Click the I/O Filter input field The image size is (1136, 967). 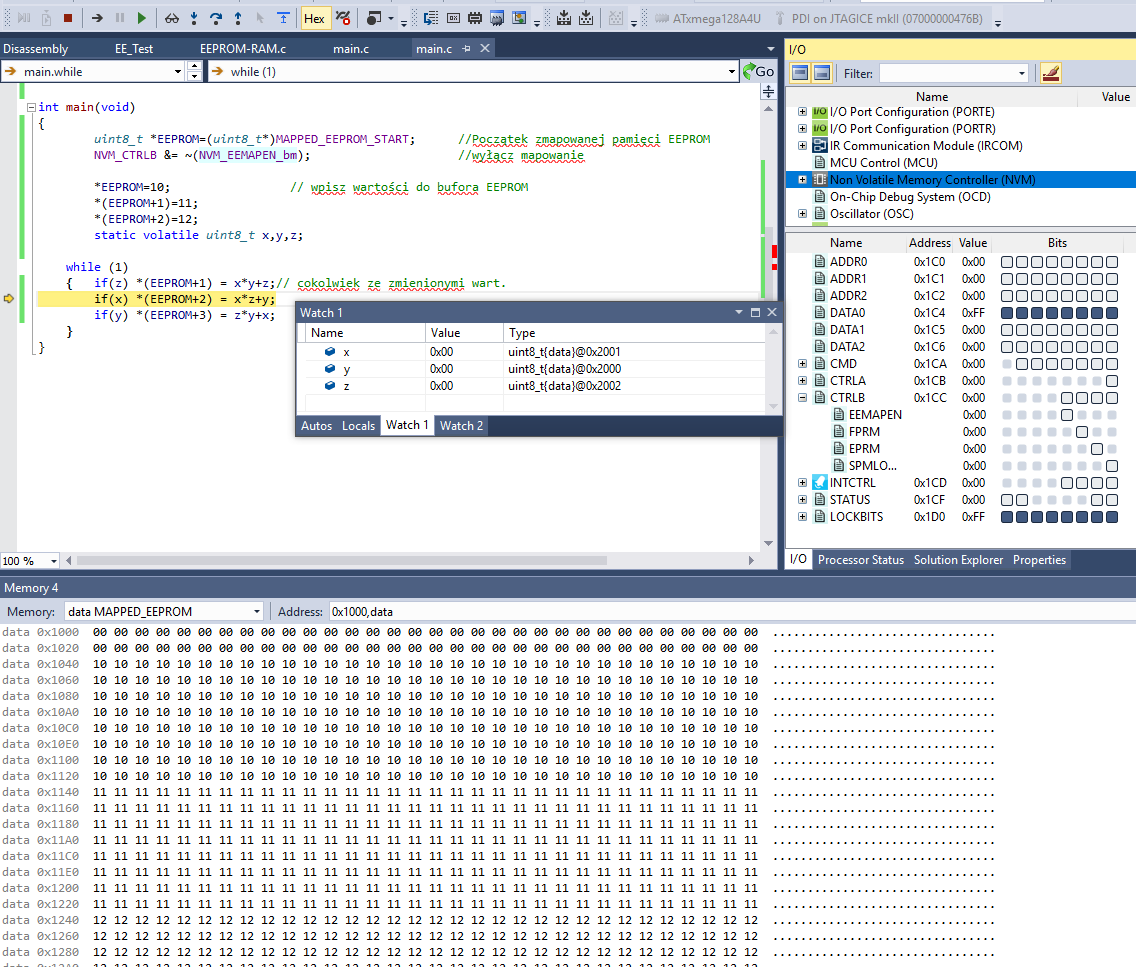point(946,73)
